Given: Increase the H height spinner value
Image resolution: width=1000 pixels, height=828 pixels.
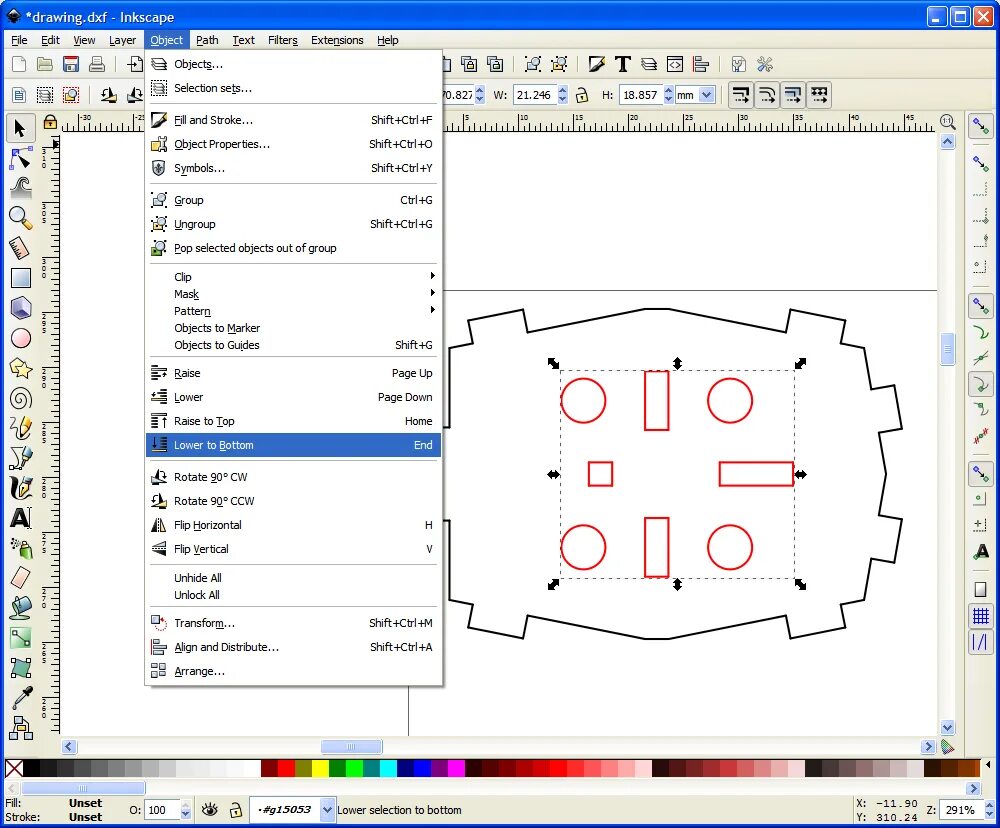Looking at the screenshot, I should (668, 91).
